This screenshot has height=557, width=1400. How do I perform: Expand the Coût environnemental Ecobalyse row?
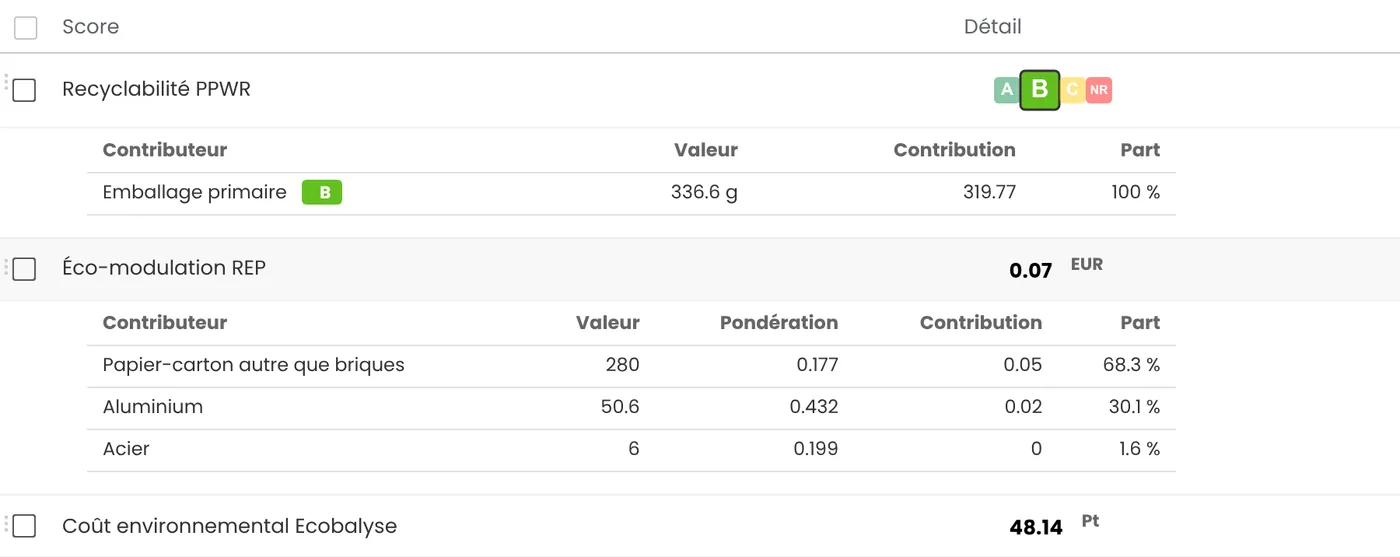click(700, 526)
